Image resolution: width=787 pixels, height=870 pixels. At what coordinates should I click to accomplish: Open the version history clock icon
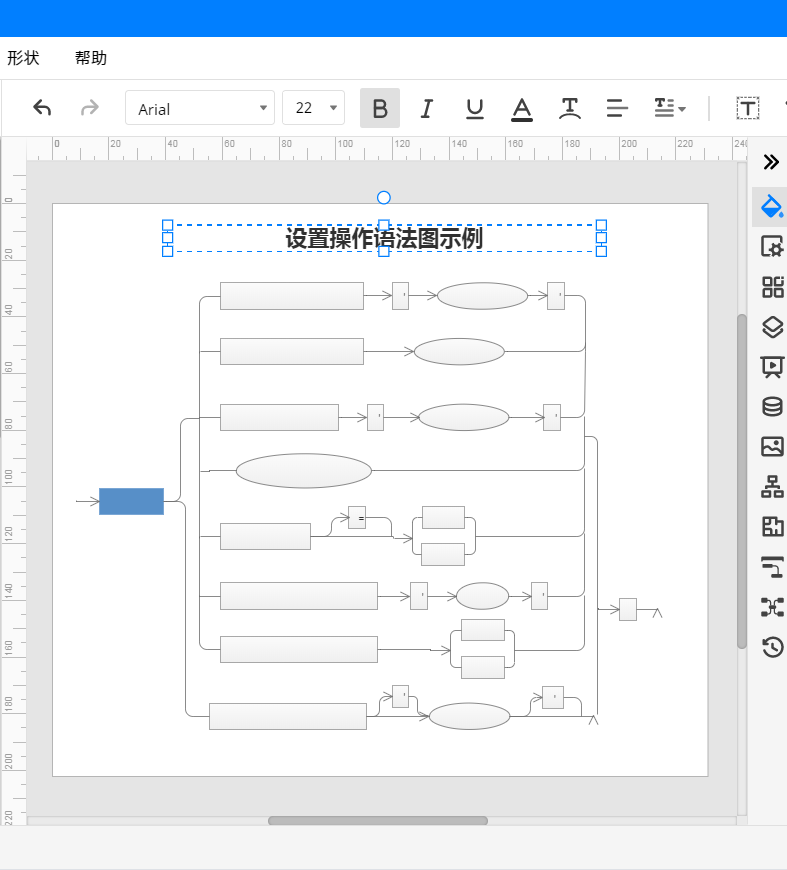pyautogui.click(x=772, y=647)
